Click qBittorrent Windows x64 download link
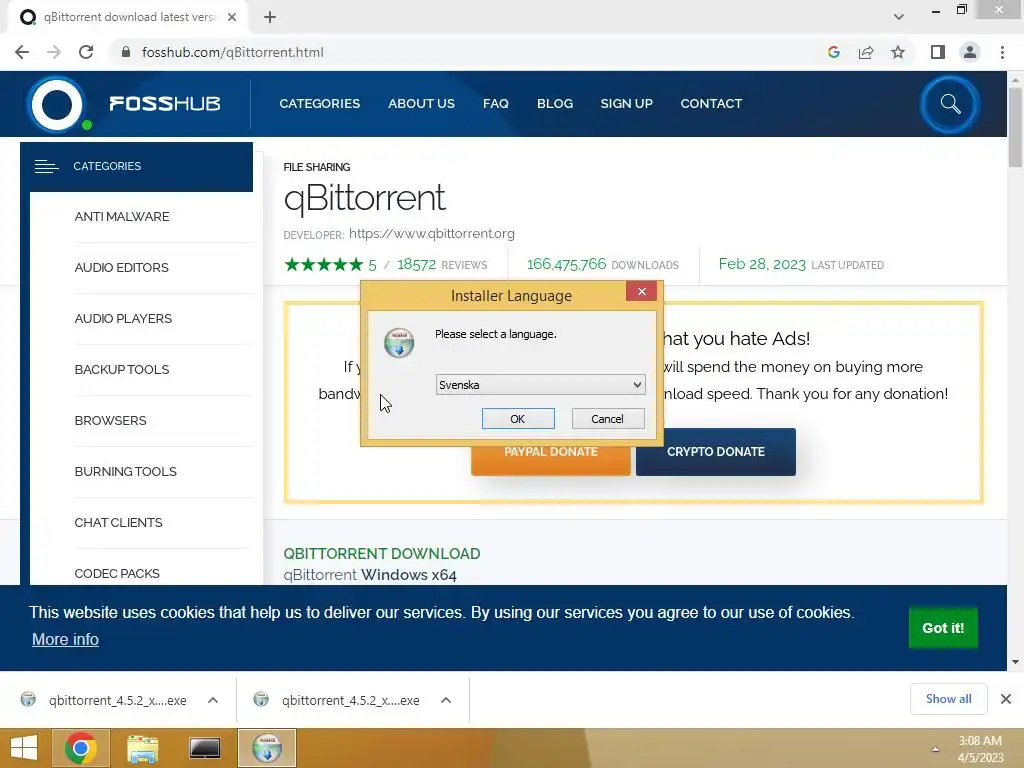This screenshot has height=768, width=1024. point(370,575)
